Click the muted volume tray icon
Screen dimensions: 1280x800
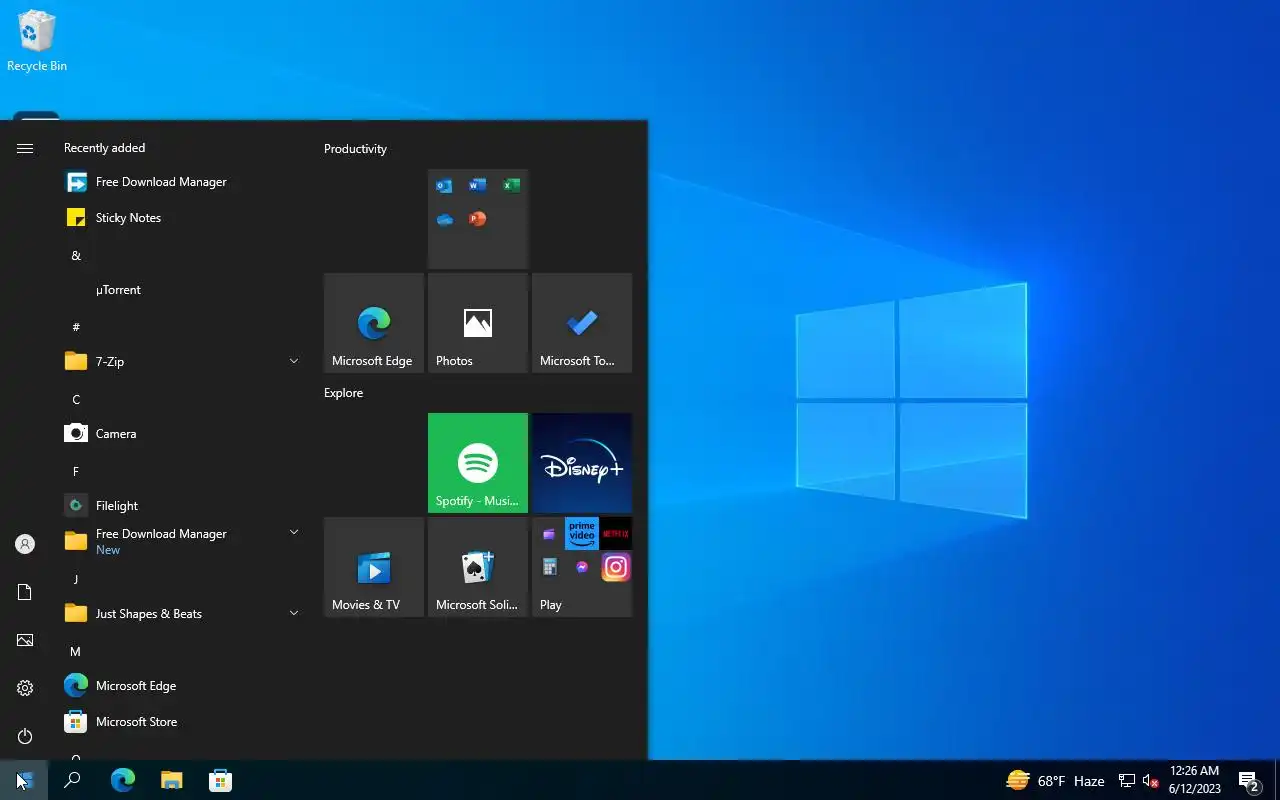point(1150,781)
